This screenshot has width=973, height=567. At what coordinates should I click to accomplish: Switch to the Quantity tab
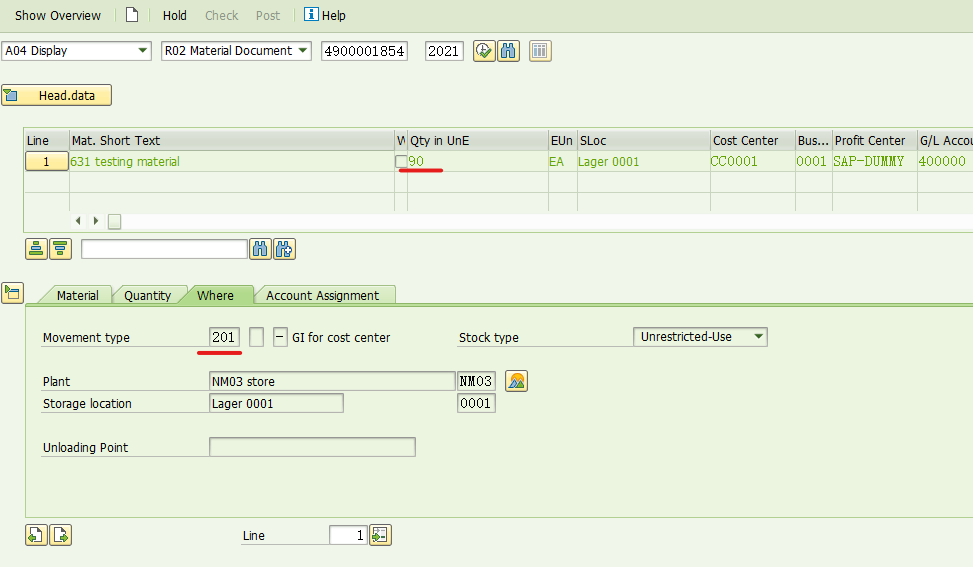[147, 295]
